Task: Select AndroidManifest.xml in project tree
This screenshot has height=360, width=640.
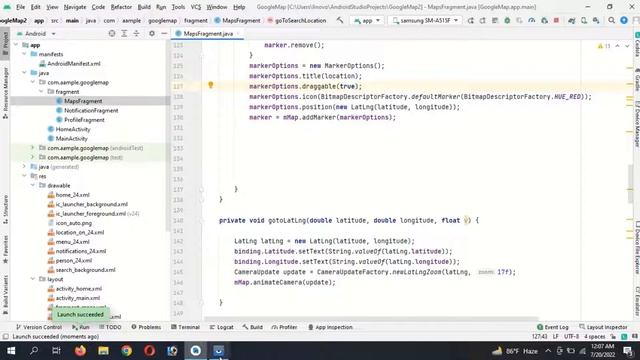Action: [73, 64]
